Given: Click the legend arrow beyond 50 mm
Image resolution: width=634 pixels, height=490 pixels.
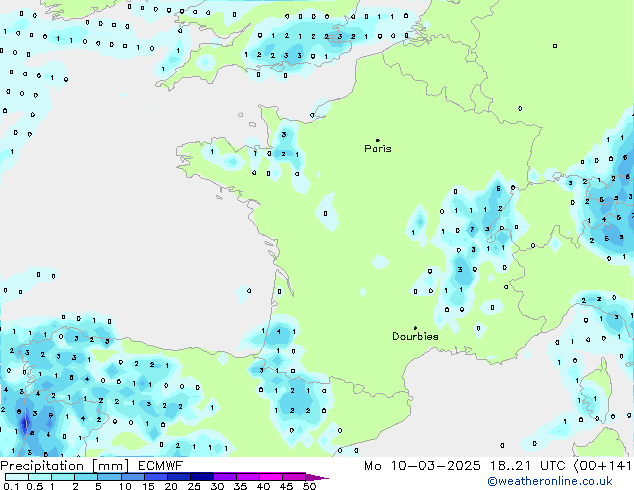Looking at the screenshot, I should tap(316, 477).
